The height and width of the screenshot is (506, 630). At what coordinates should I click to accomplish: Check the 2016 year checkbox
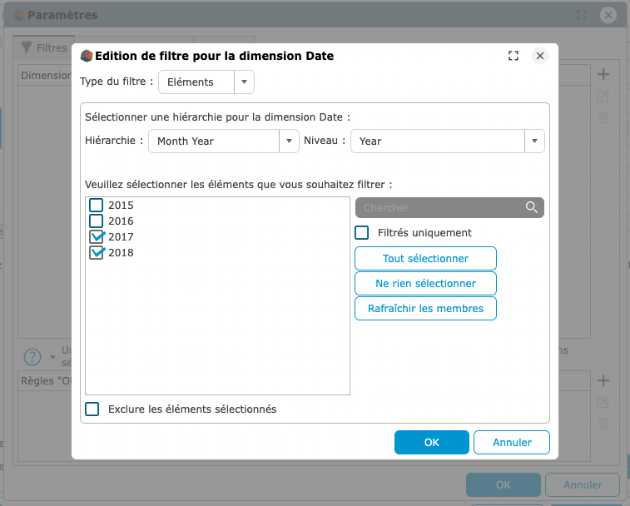[x=96, y=221]
